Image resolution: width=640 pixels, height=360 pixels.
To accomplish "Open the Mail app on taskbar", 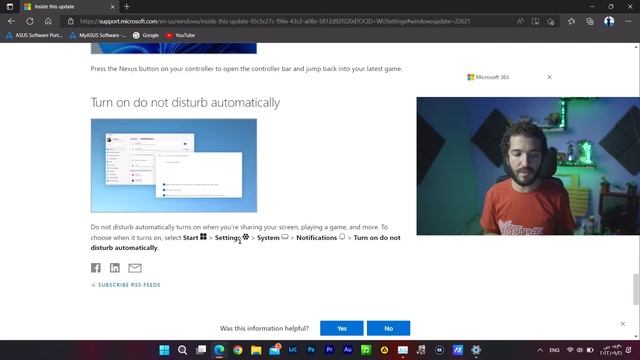I will tap(274, 350).
